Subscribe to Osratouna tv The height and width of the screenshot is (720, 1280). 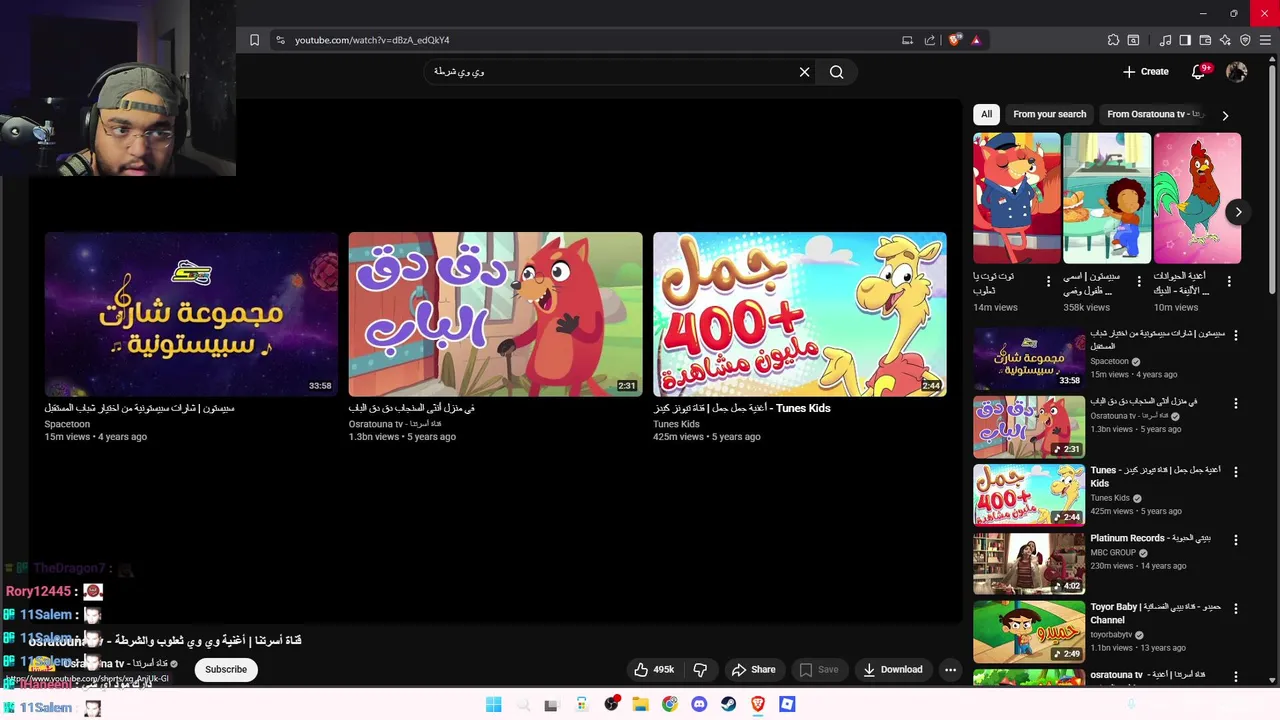pyautogui.click(x=226, y=669)
